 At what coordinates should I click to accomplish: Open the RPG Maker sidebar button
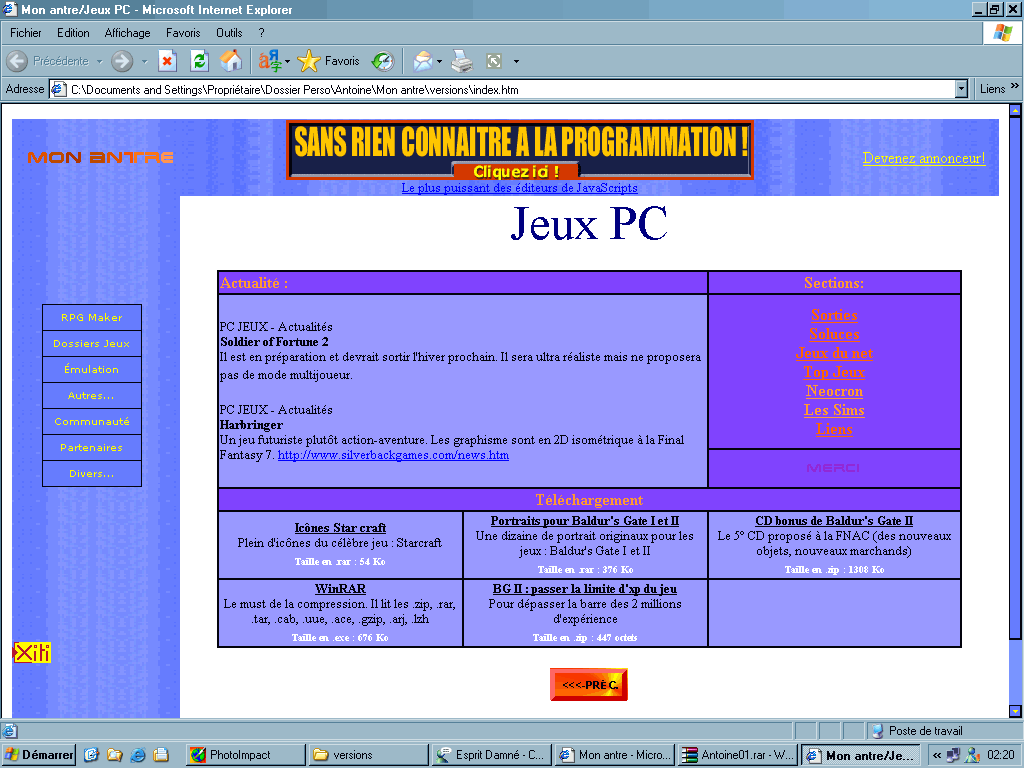[92, 317]
